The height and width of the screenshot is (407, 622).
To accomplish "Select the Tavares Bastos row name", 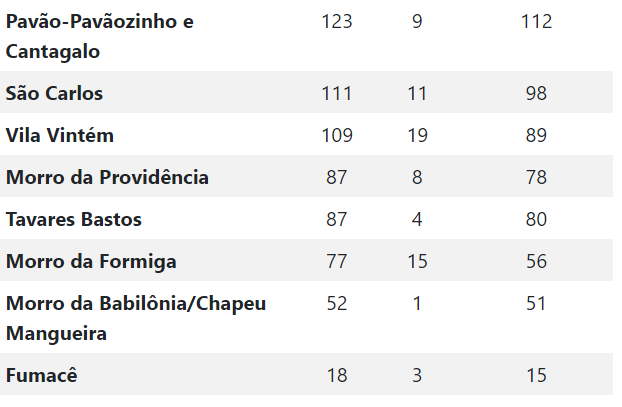I will pyautogui.click(x=74, y=219).
